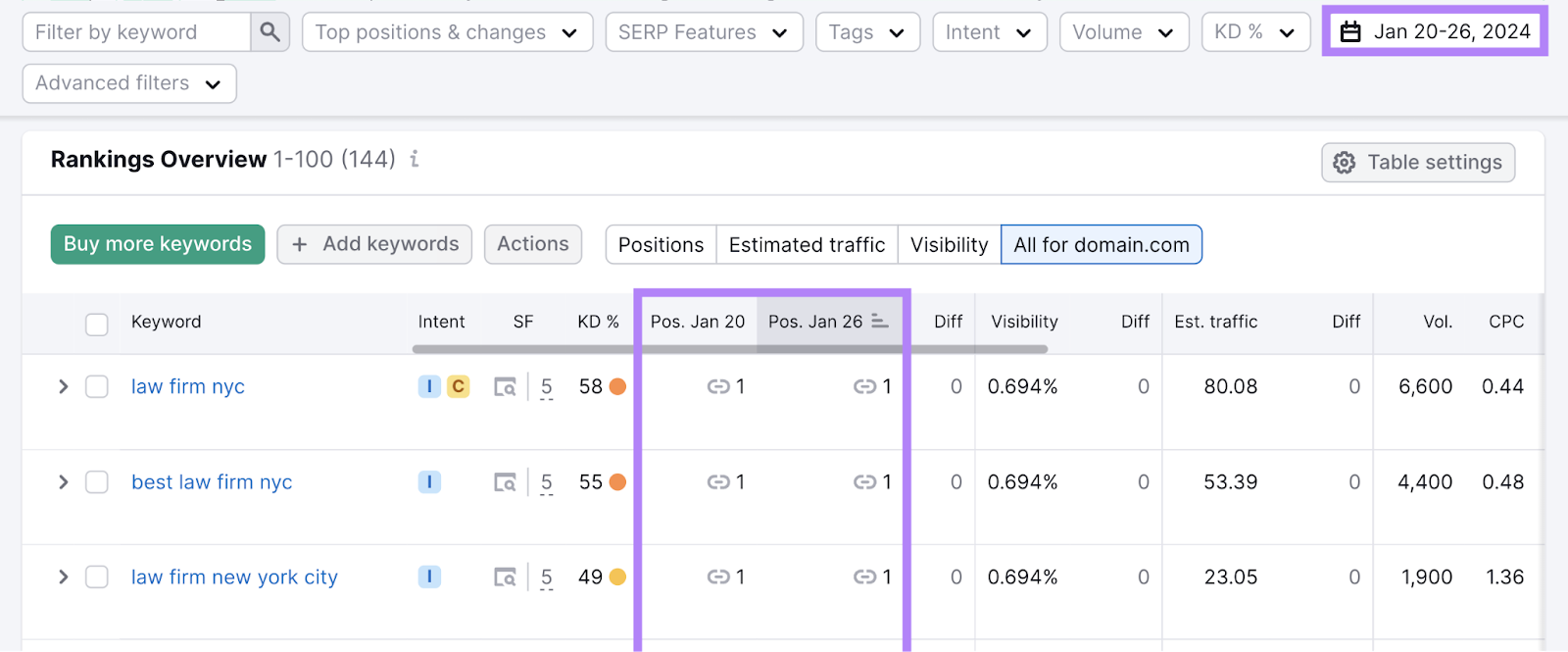Image resolution: width=1568 pixels, height=652 pixels.
Task: Switch to the Visibility tab
Action: tap(949, 245)
